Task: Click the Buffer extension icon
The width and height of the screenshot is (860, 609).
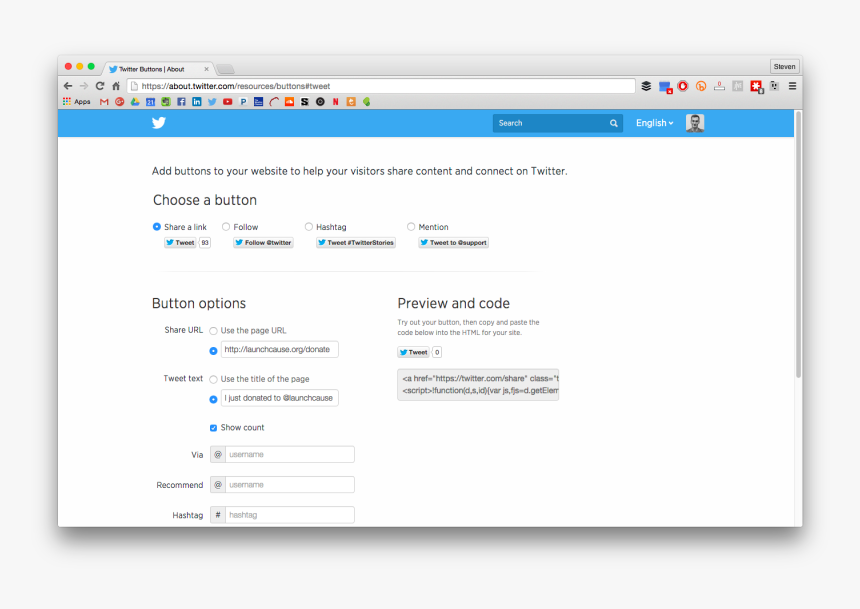Action: click(x=646, y=86)
